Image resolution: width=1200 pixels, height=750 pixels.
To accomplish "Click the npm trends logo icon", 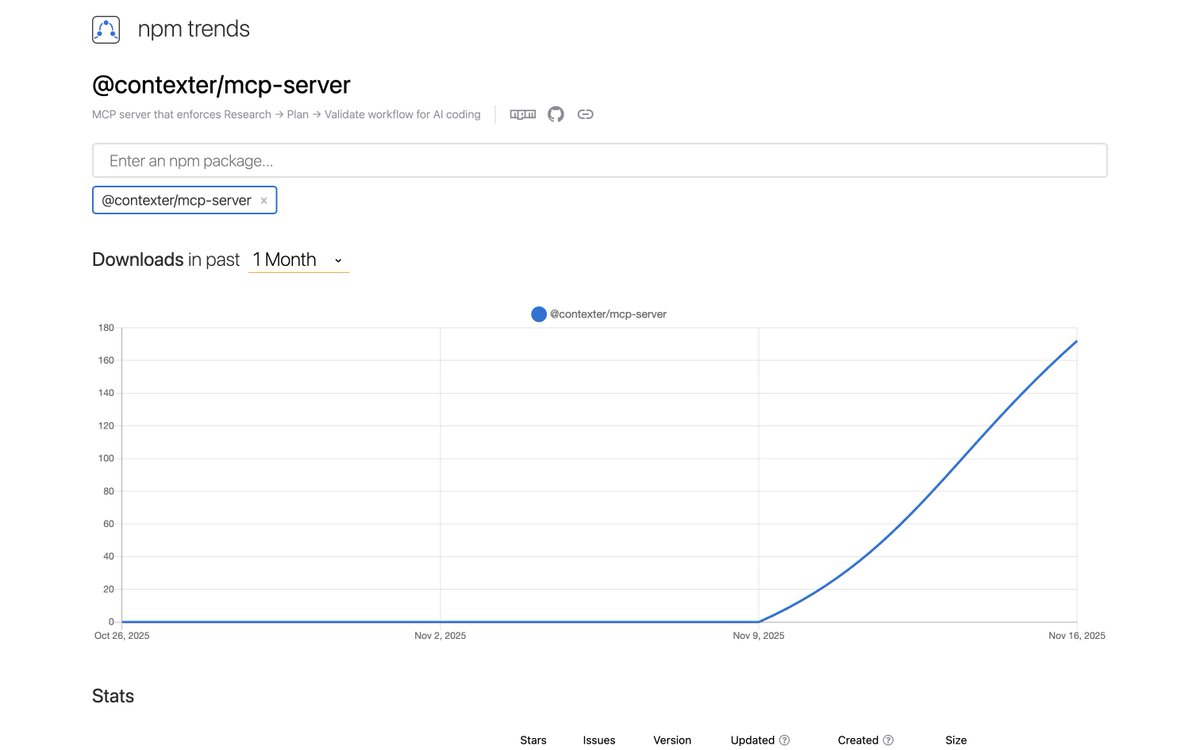I will pyautogui.click(x=104, y=29).
